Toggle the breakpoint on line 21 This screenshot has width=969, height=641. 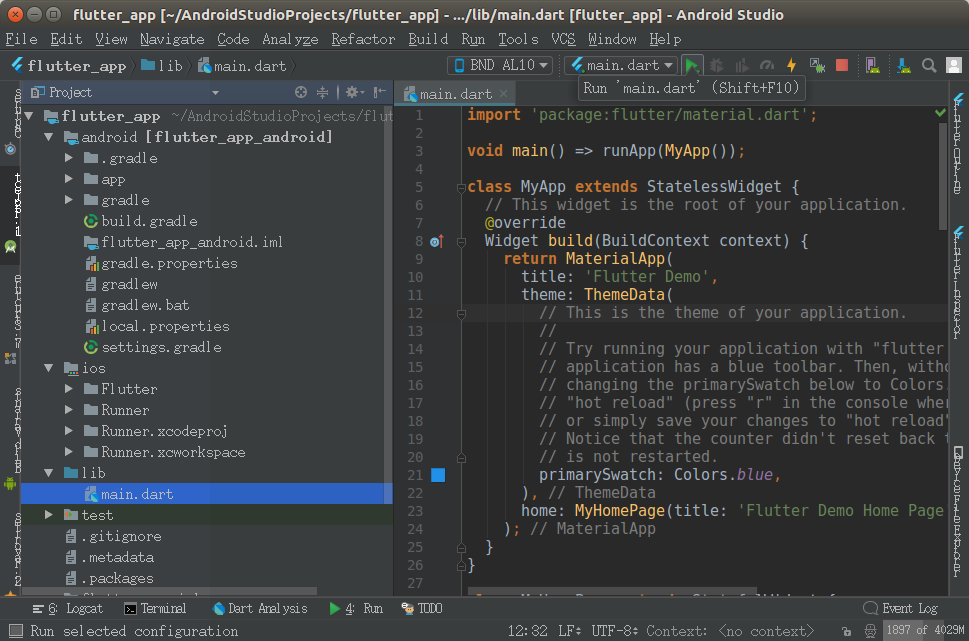[437, 475]
